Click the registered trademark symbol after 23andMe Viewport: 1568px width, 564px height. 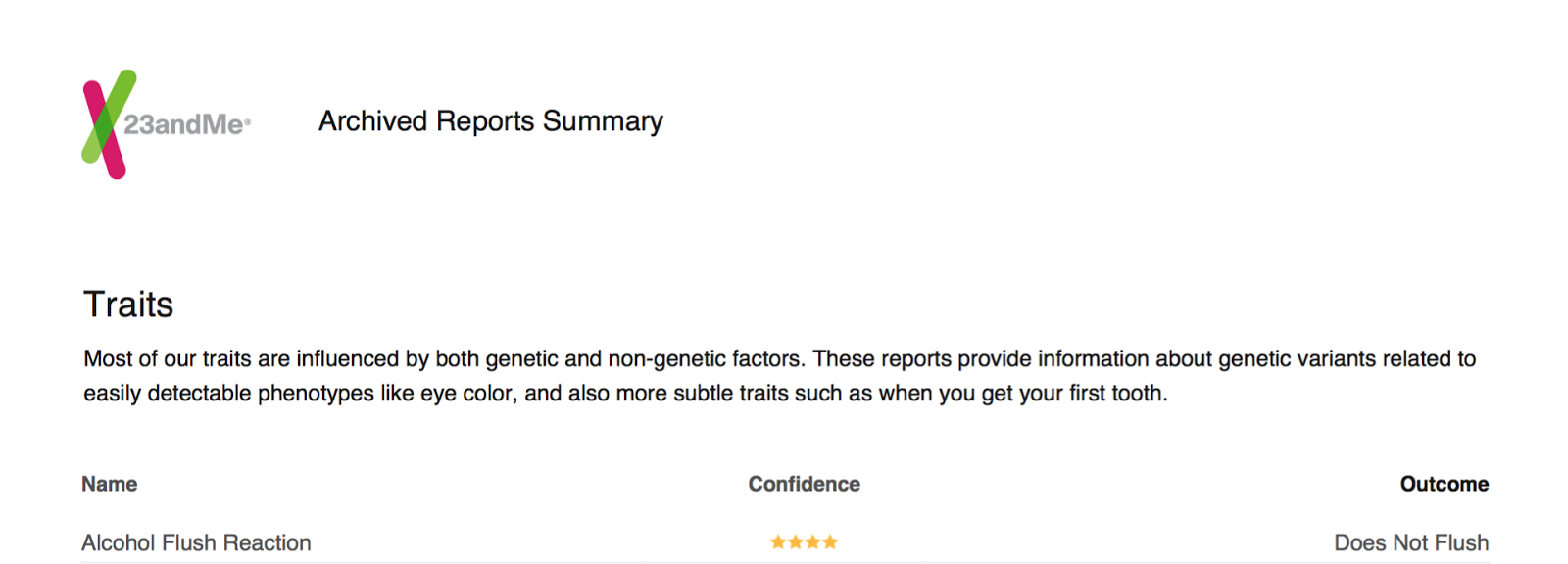pyautogui.click(x=248, y=123)
